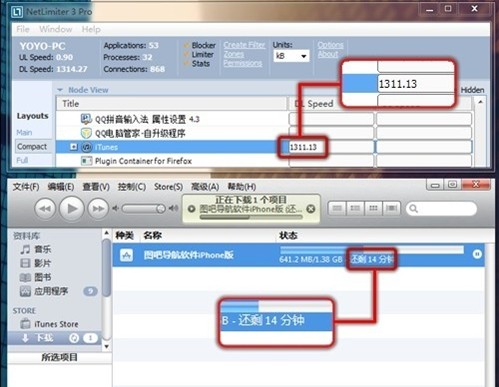Open iTunes 编辑(E) menu
The height and width of the screenshot is (387, 499).
61,187
